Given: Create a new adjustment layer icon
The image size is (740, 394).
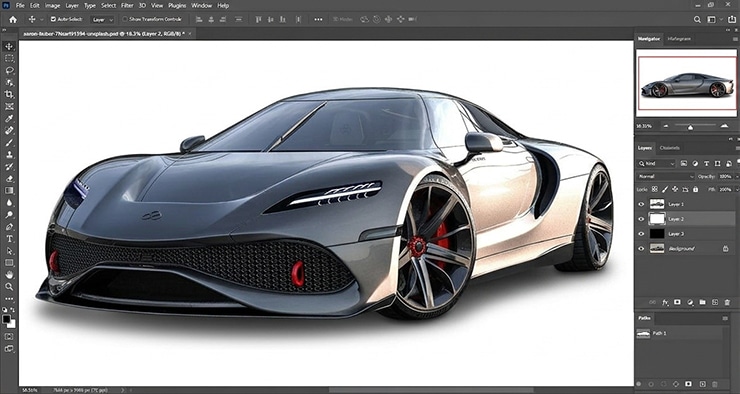Looking at the screenshot, I should tap(690, 302).
